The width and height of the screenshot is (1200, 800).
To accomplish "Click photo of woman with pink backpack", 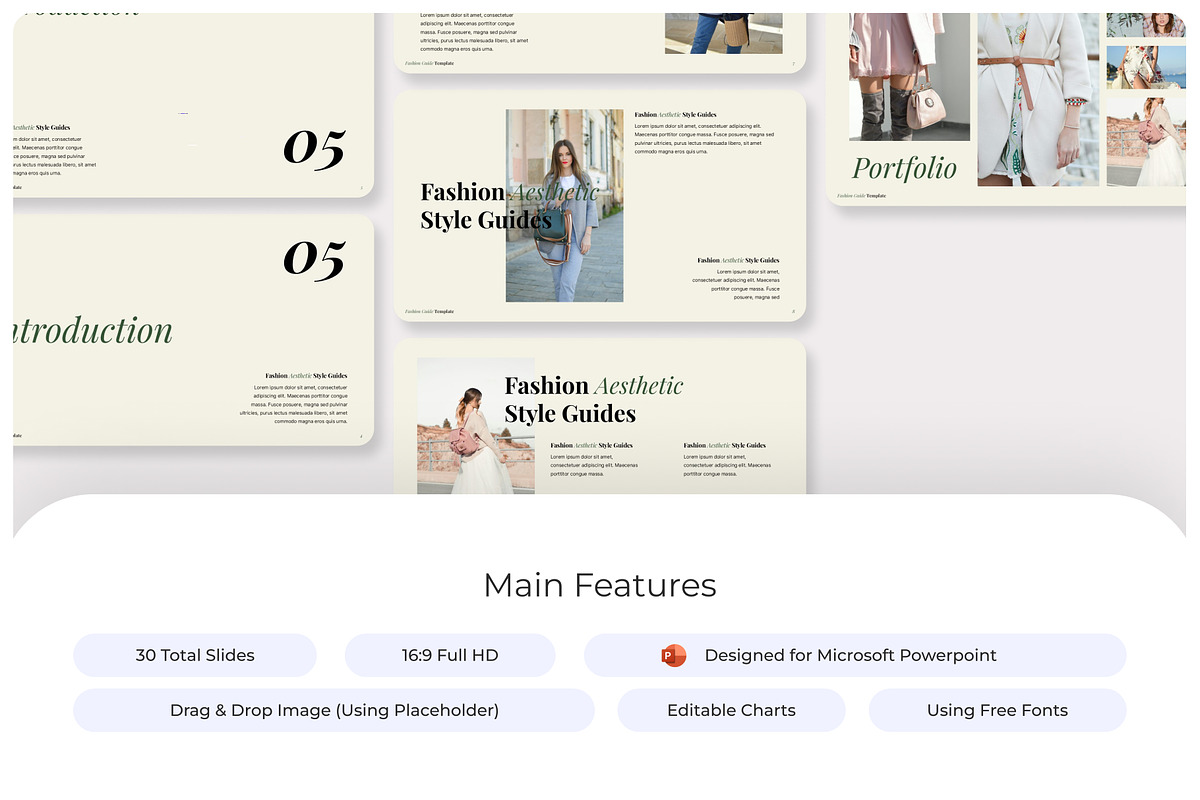I will tap(476, 426).
